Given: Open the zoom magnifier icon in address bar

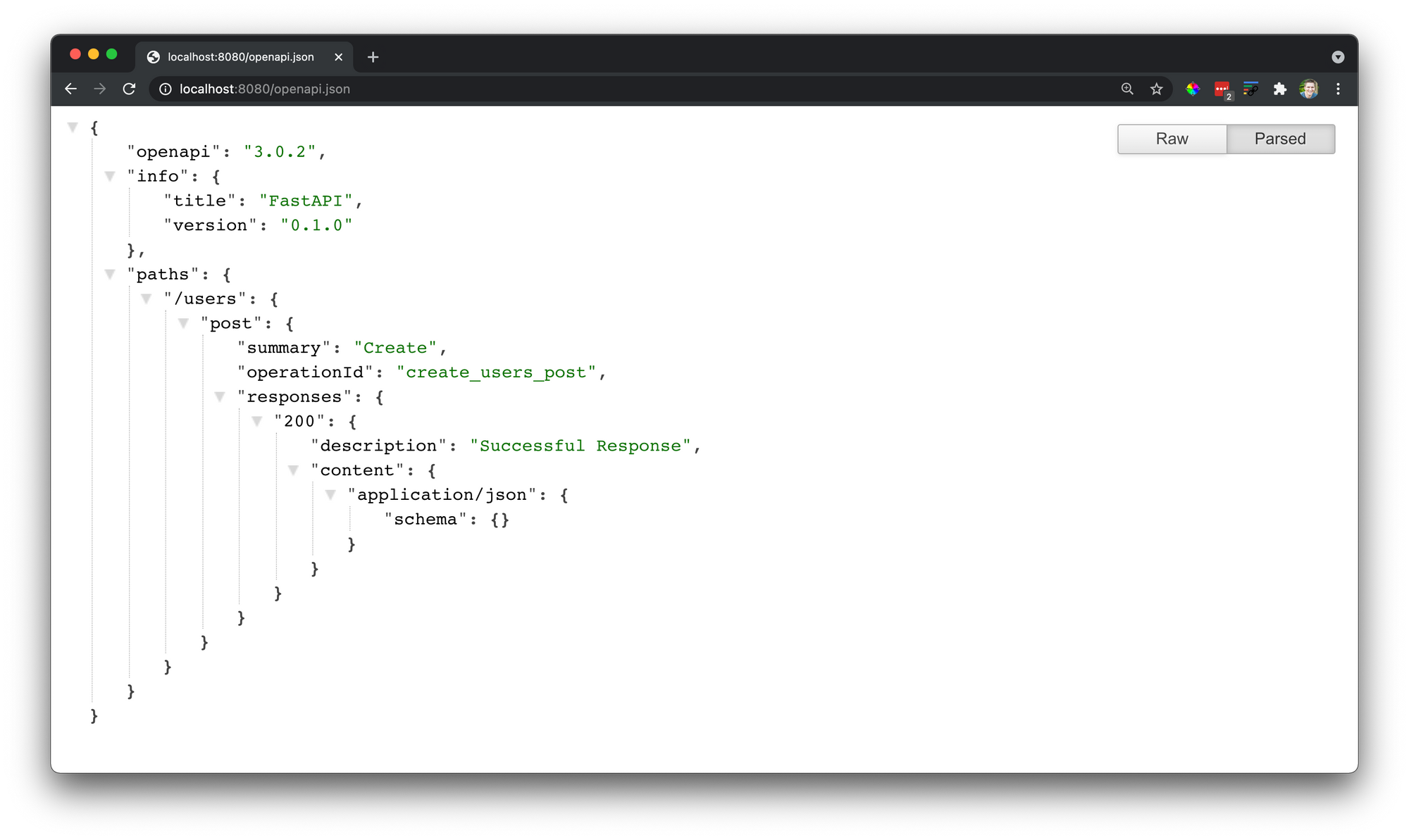Looking at the screenshot, I should coord(1127,89).
